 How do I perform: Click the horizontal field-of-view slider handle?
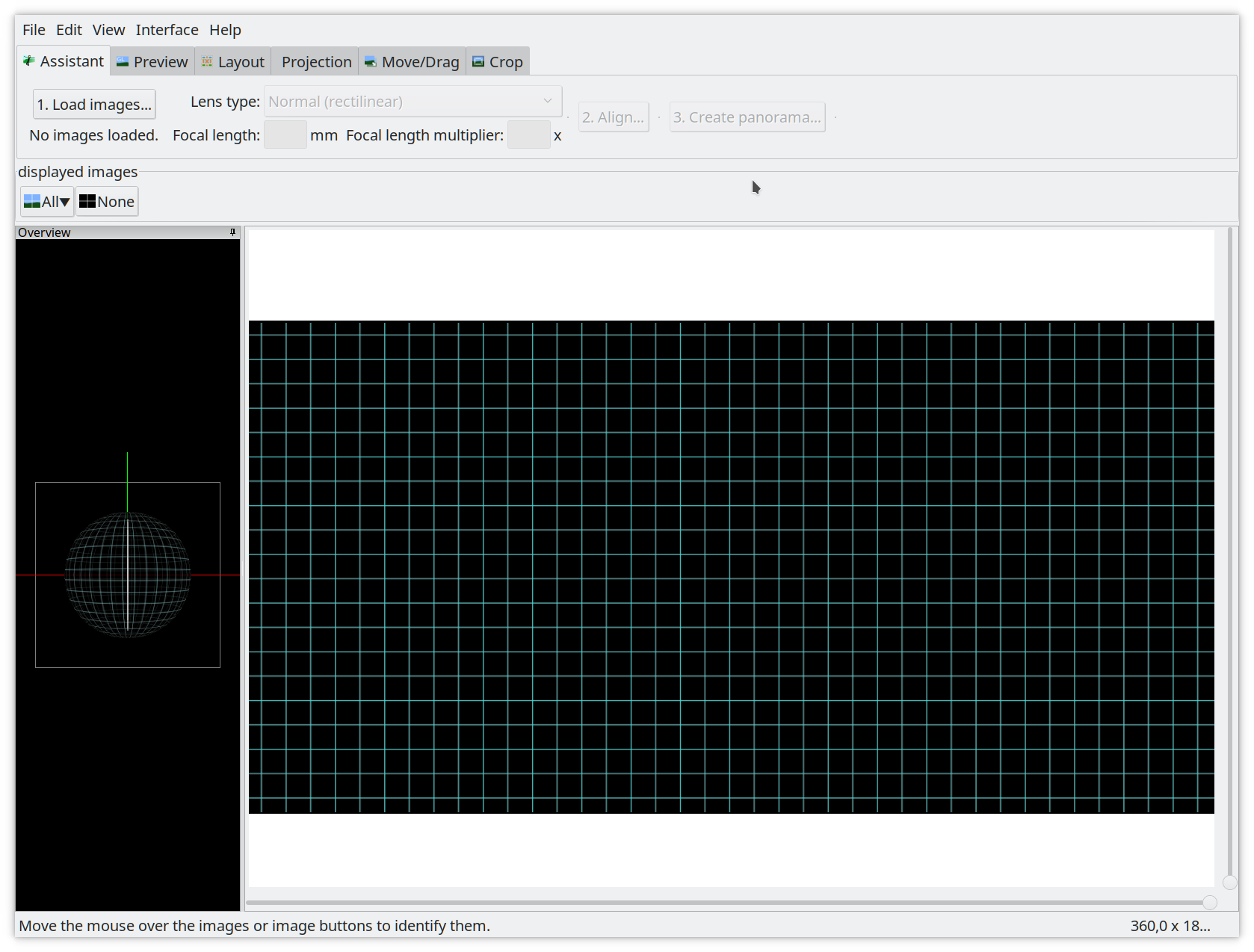coord(1209,903)
